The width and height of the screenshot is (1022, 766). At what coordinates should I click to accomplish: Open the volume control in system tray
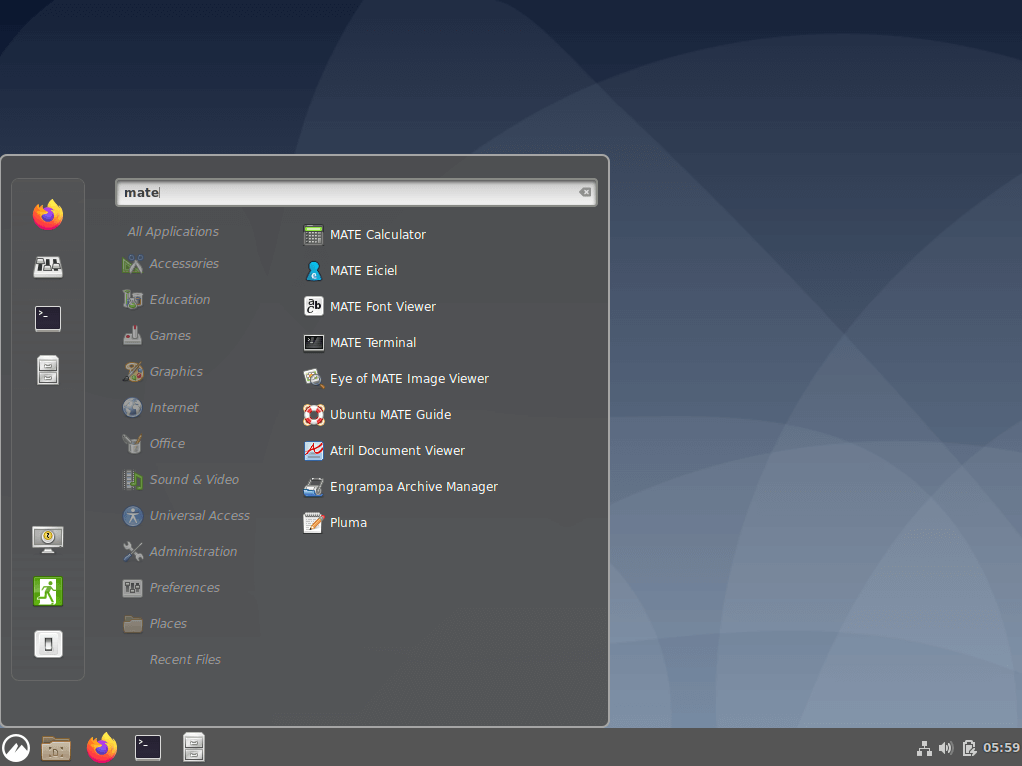[x=946, y=748]
